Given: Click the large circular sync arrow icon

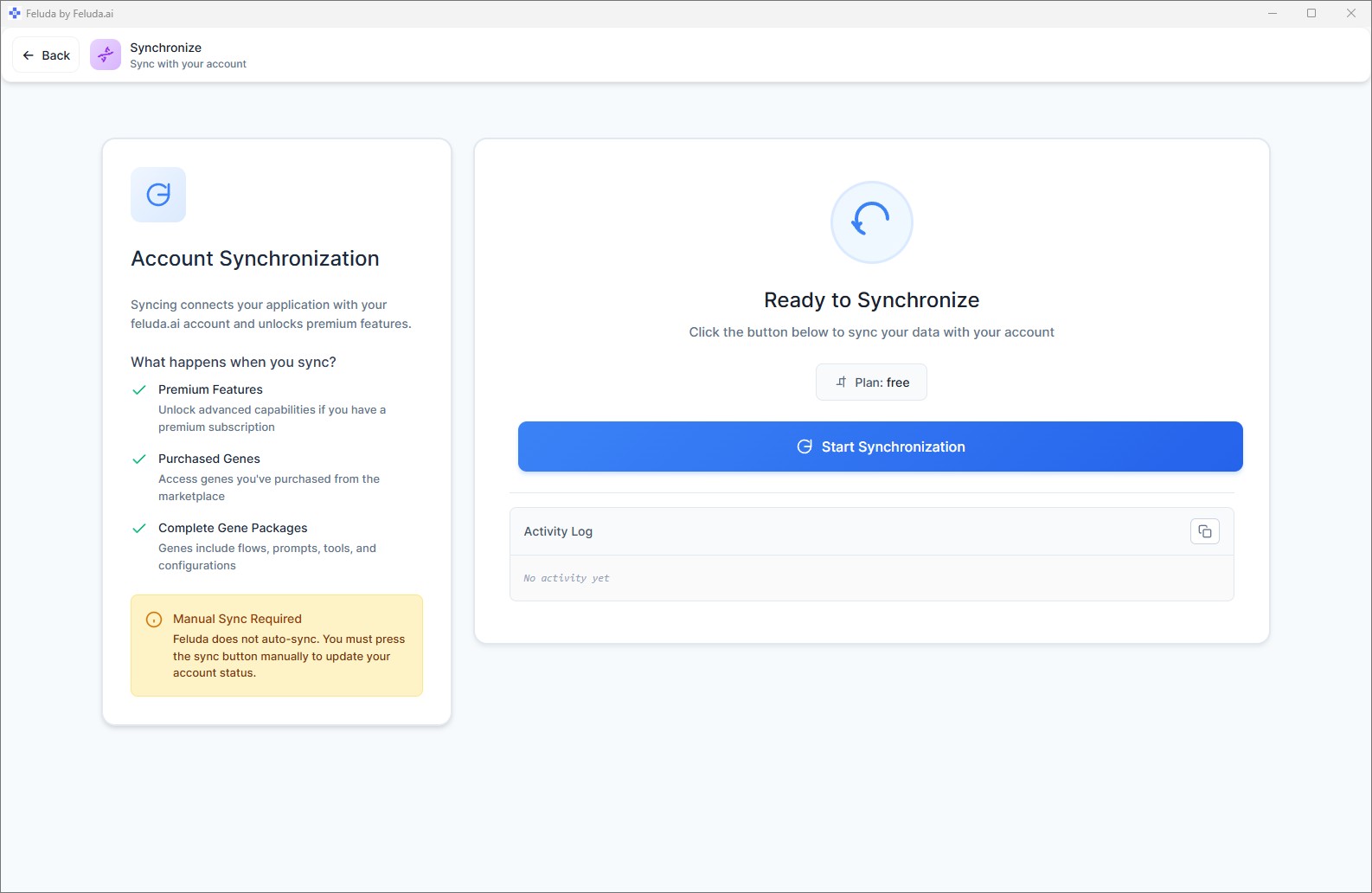Looking at the screenshot, I should coord(871,222).
